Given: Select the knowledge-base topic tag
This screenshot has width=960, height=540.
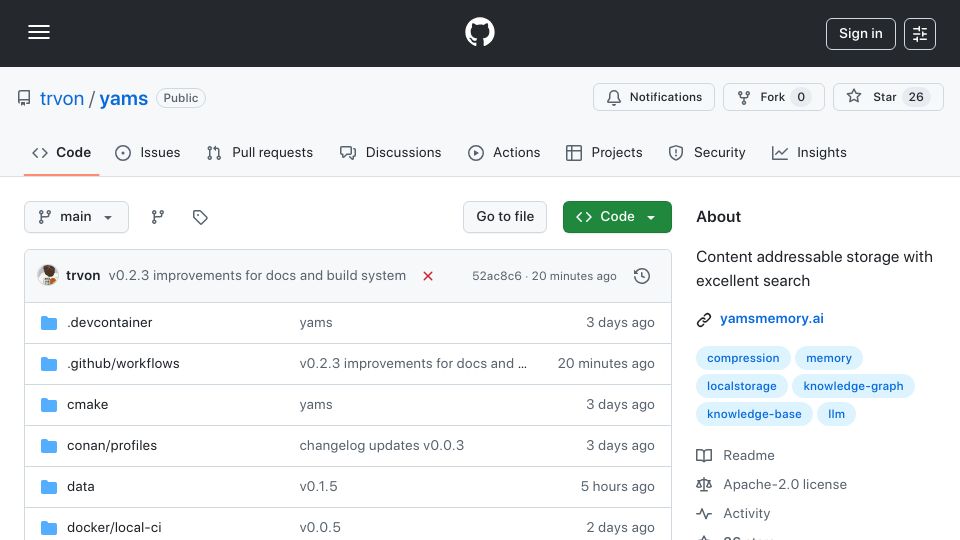Looking at the screenshot, I should (754, 414).
